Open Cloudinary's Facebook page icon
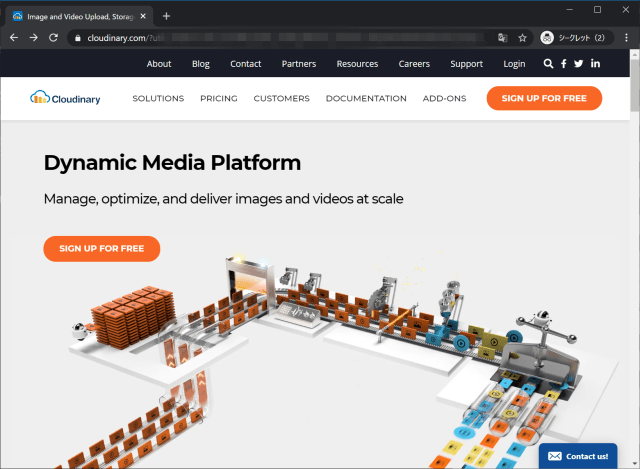This screenshot has height=469, width=640. [x=564, y=64]
